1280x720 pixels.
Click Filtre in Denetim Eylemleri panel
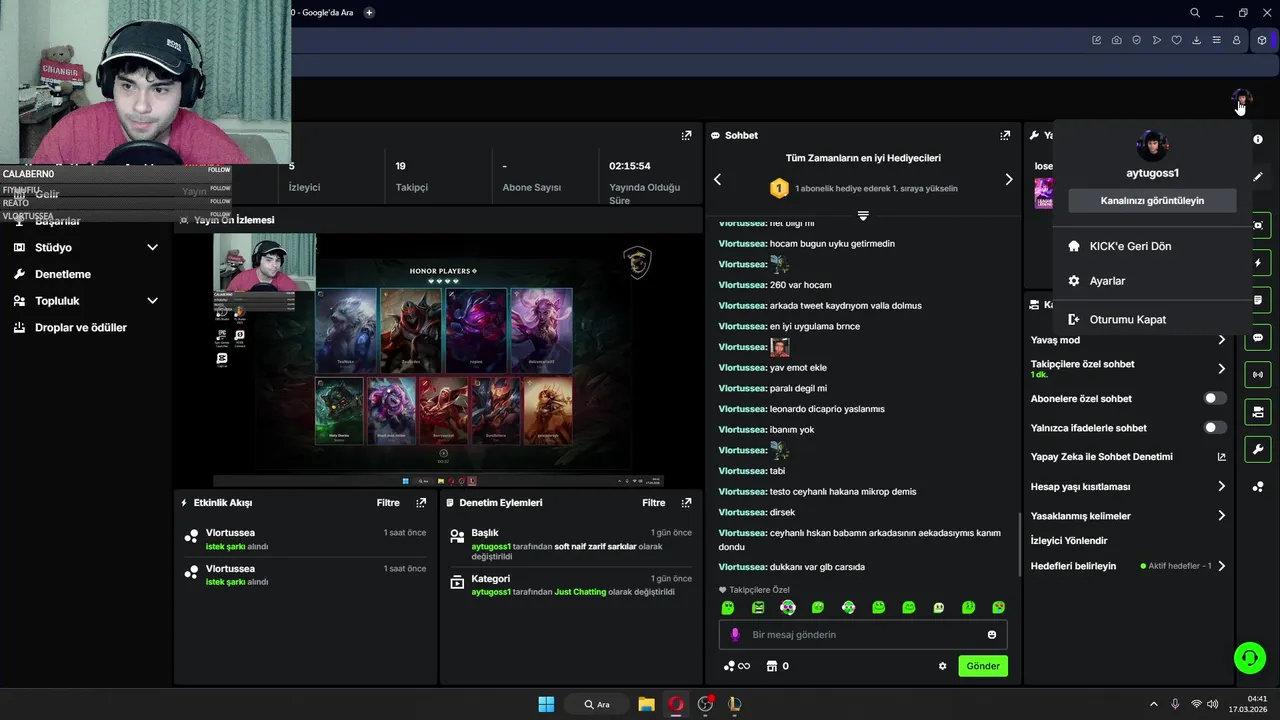pyautogui.click(x=653, y=503)
